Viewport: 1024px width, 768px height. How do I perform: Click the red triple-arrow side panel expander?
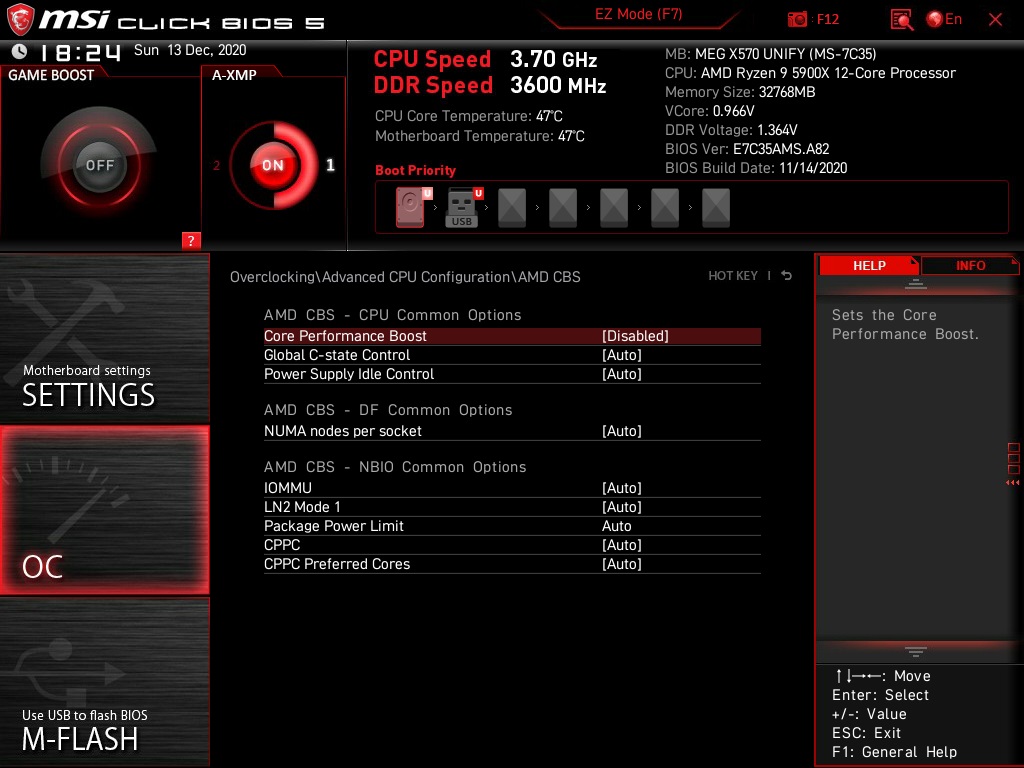click(x=1012, y=483)
